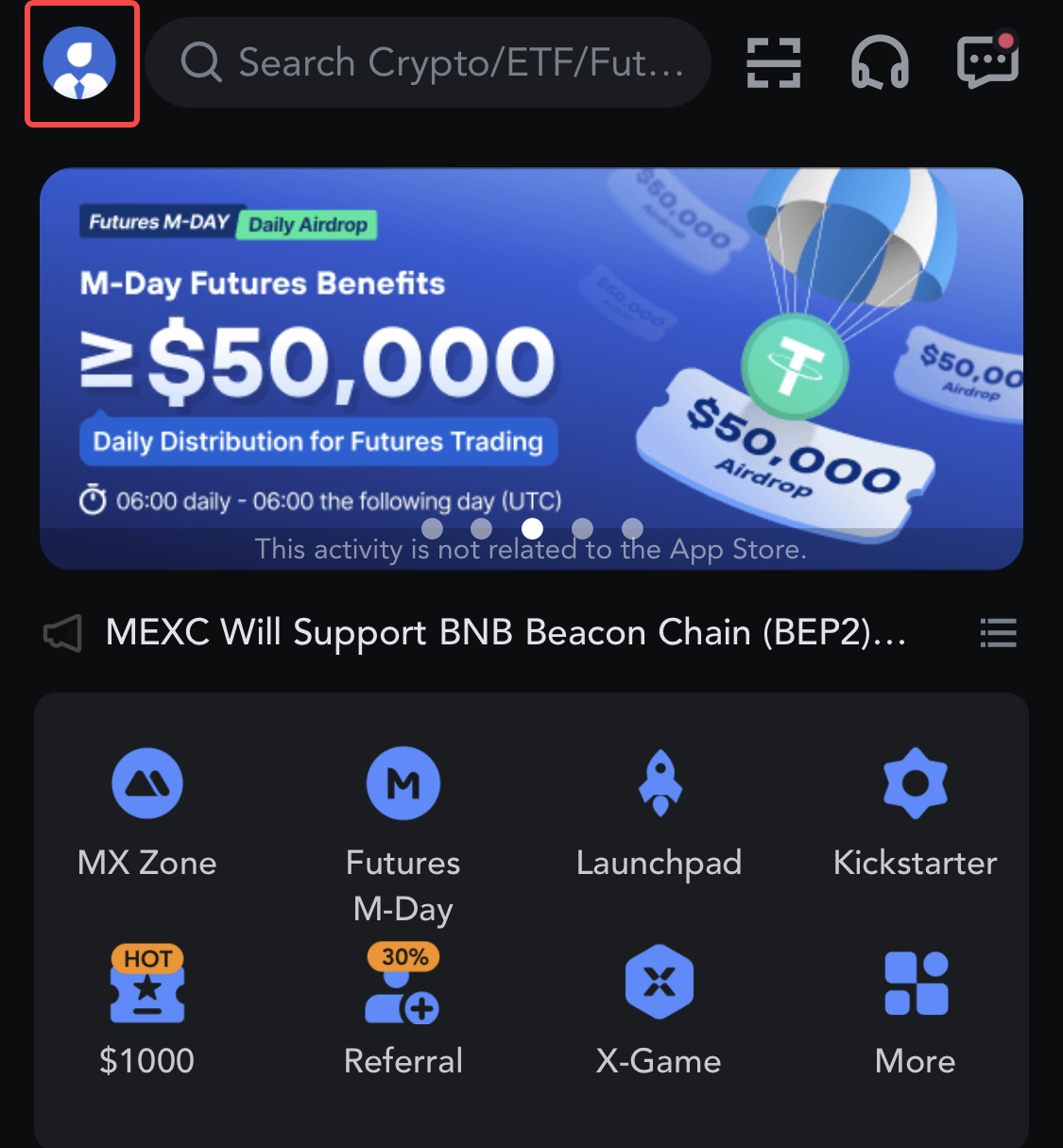Open the messages chat icon
The height and width of the screenshot is (1148, 1063).
pos(987,61)
